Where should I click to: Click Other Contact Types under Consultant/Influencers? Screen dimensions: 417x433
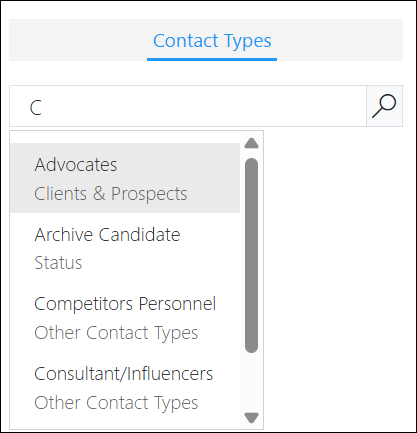coord(116,403)
